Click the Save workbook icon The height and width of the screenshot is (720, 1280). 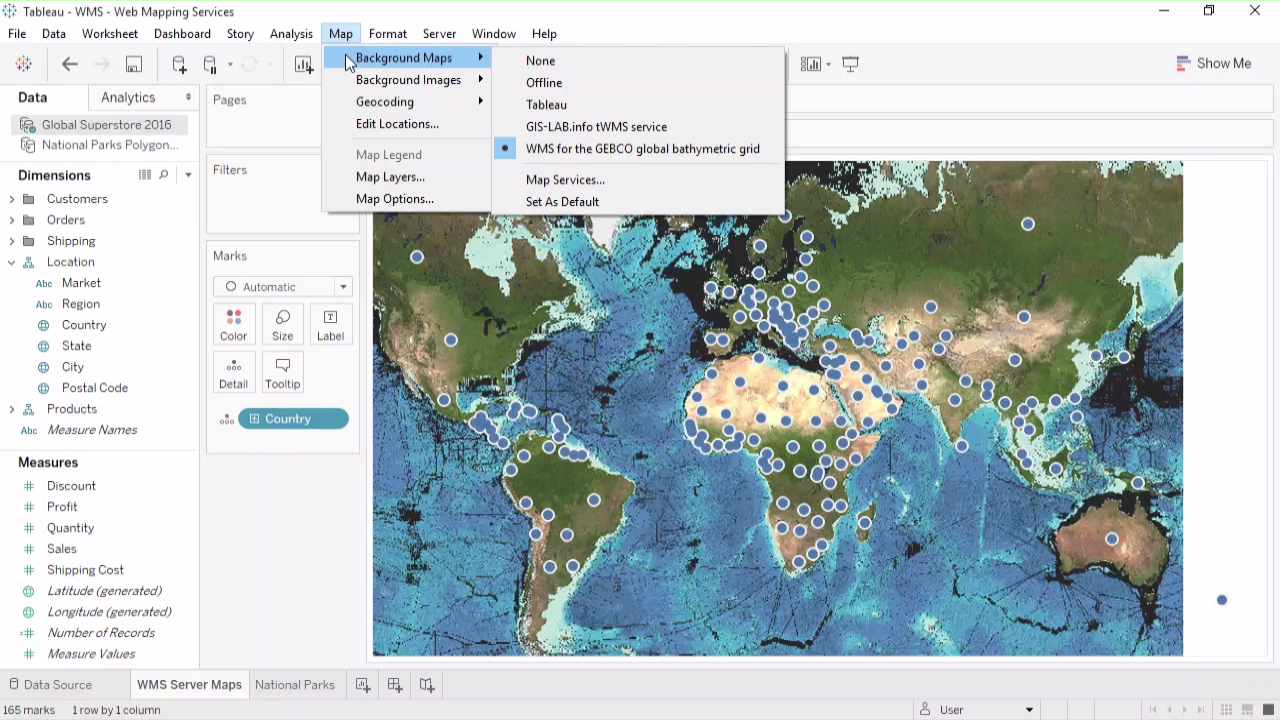coord(133,64)
